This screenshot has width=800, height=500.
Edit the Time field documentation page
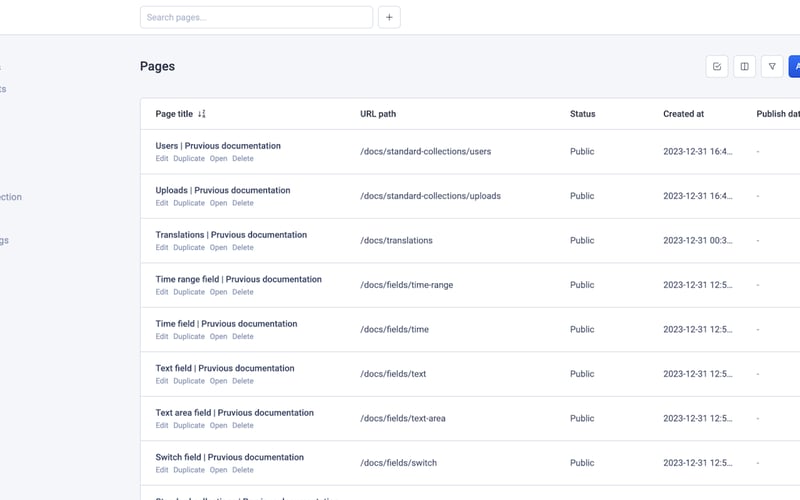click(162, 337)
